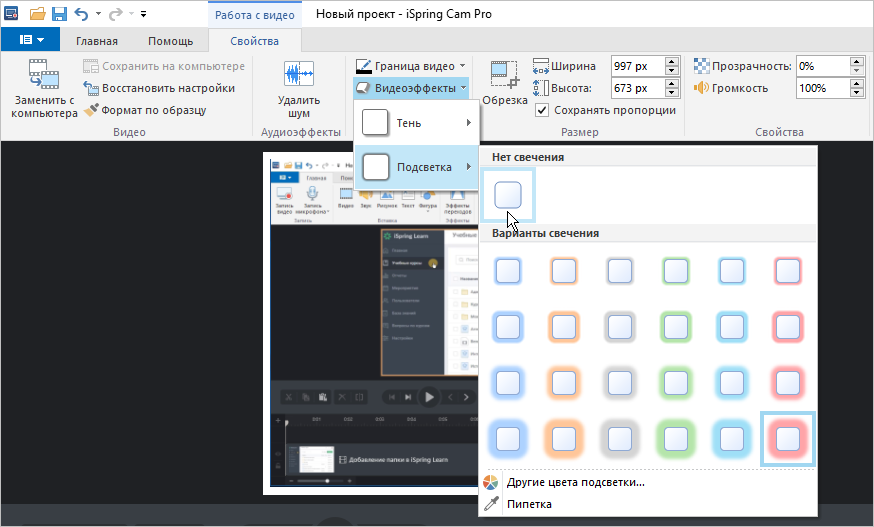
Task: Choose the Пипетка eyedropper option
Action: pyautogui.click(x=529, y=504)
